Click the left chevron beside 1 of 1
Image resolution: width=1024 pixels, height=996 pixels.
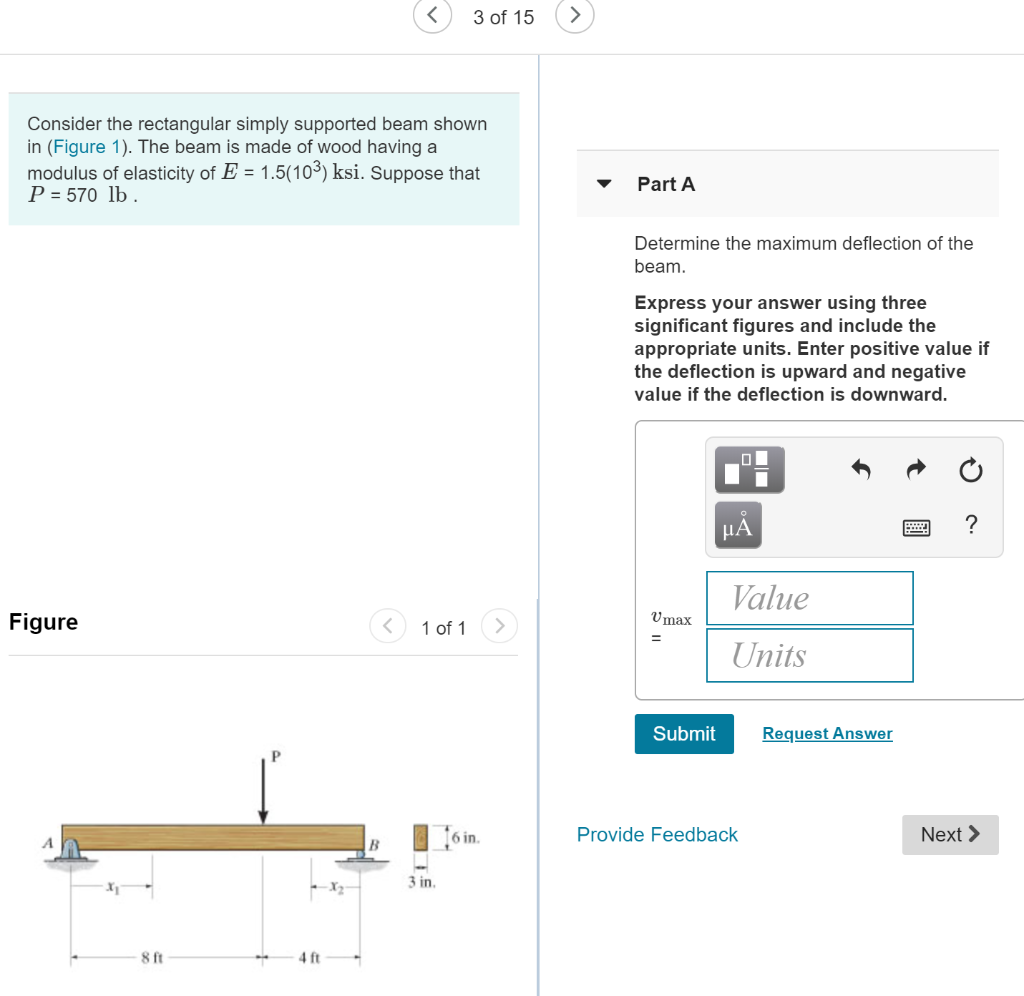[x=387, y=626]
